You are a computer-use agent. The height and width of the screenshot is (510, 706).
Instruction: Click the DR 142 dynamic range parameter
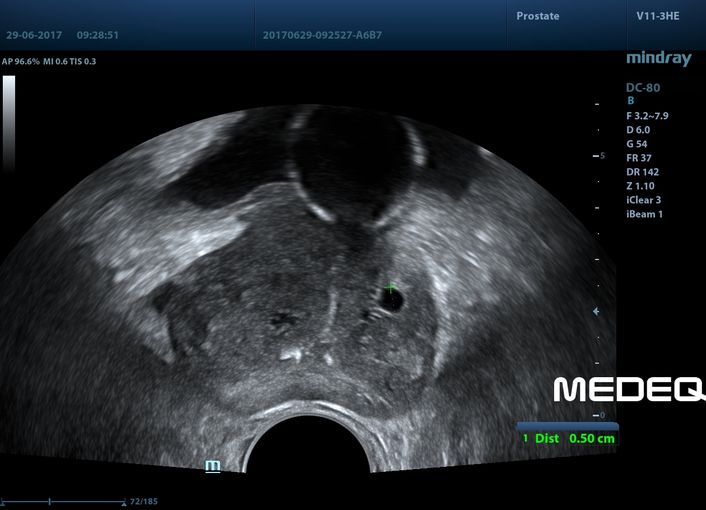coord(642,172)
